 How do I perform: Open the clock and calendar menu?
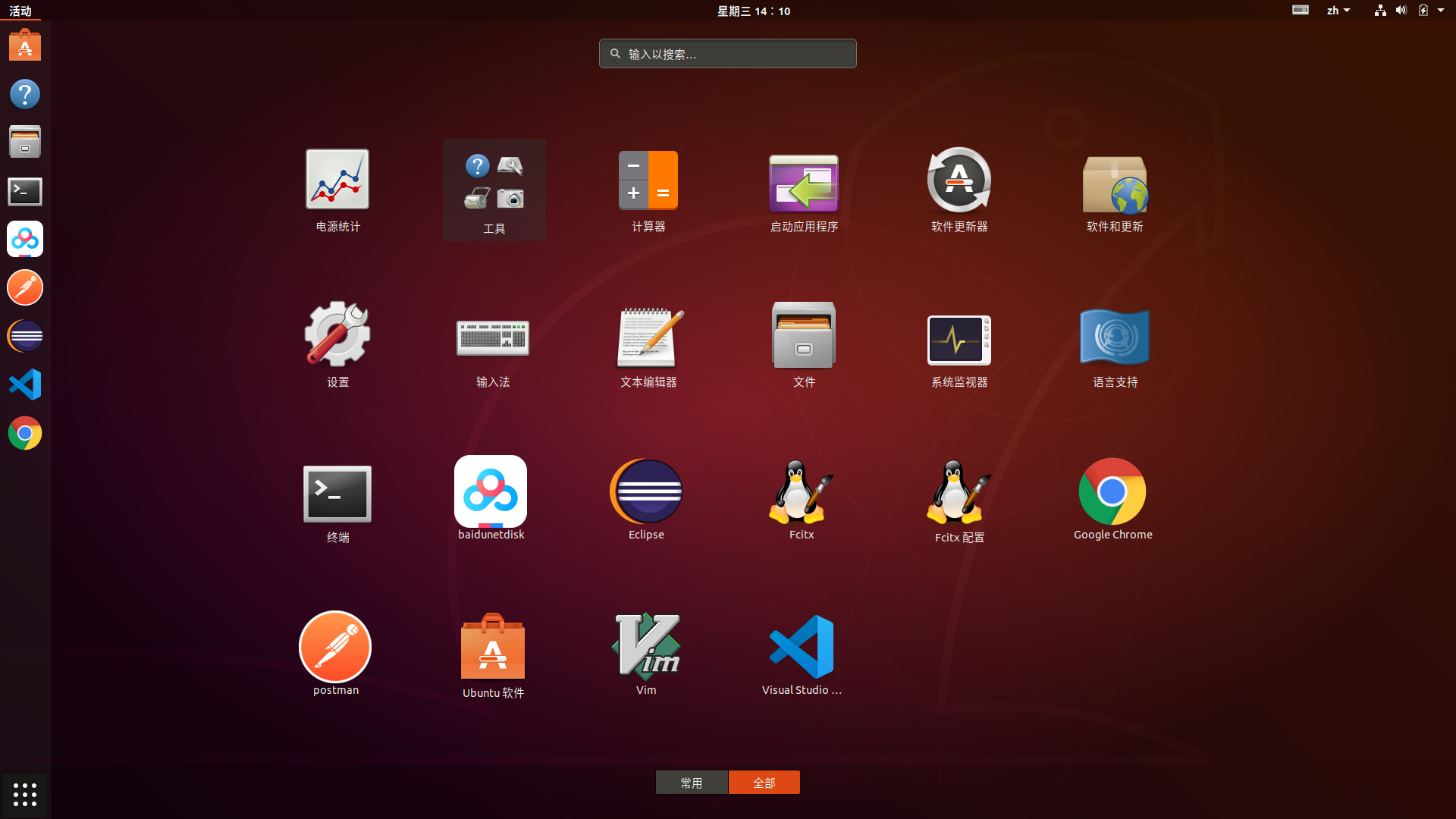[753, 11]
